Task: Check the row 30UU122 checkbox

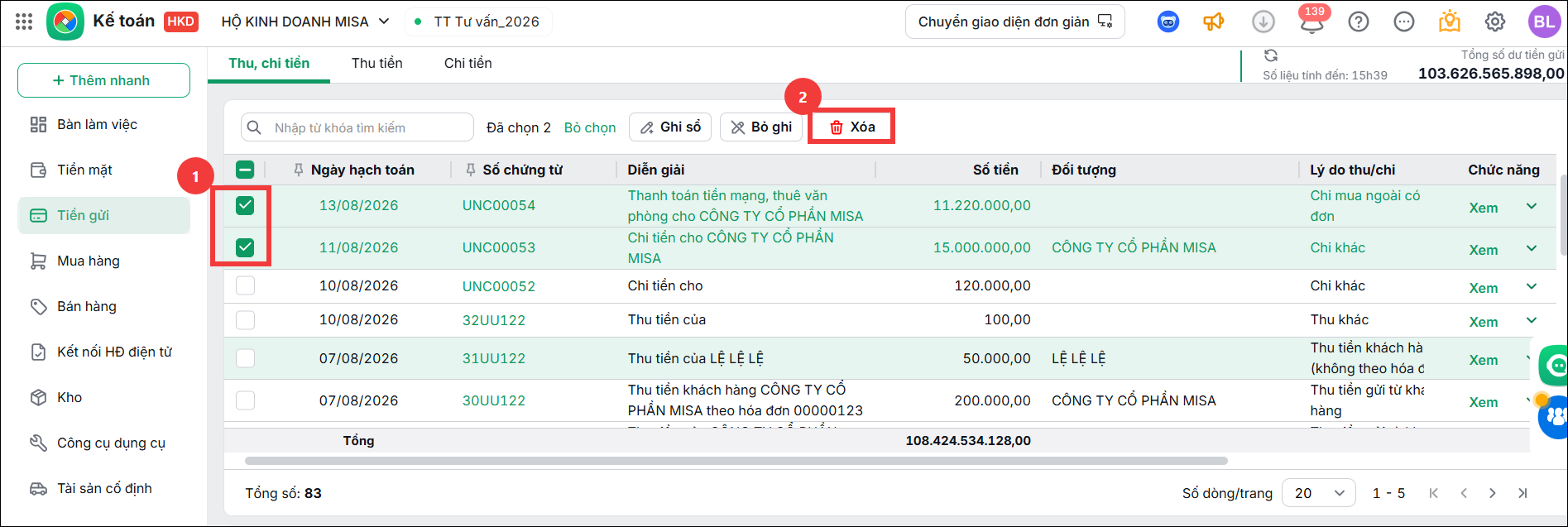Action: click(245, 400)
